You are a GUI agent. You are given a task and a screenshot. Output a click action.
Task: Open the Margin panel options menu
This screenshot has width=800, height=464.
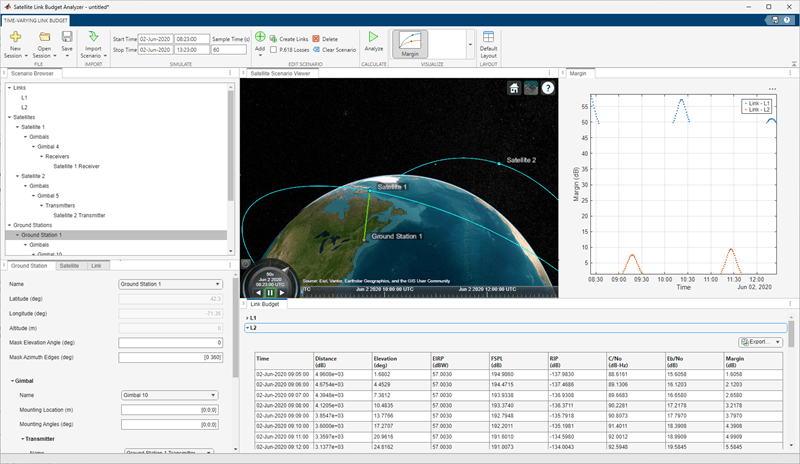[790, 74]
